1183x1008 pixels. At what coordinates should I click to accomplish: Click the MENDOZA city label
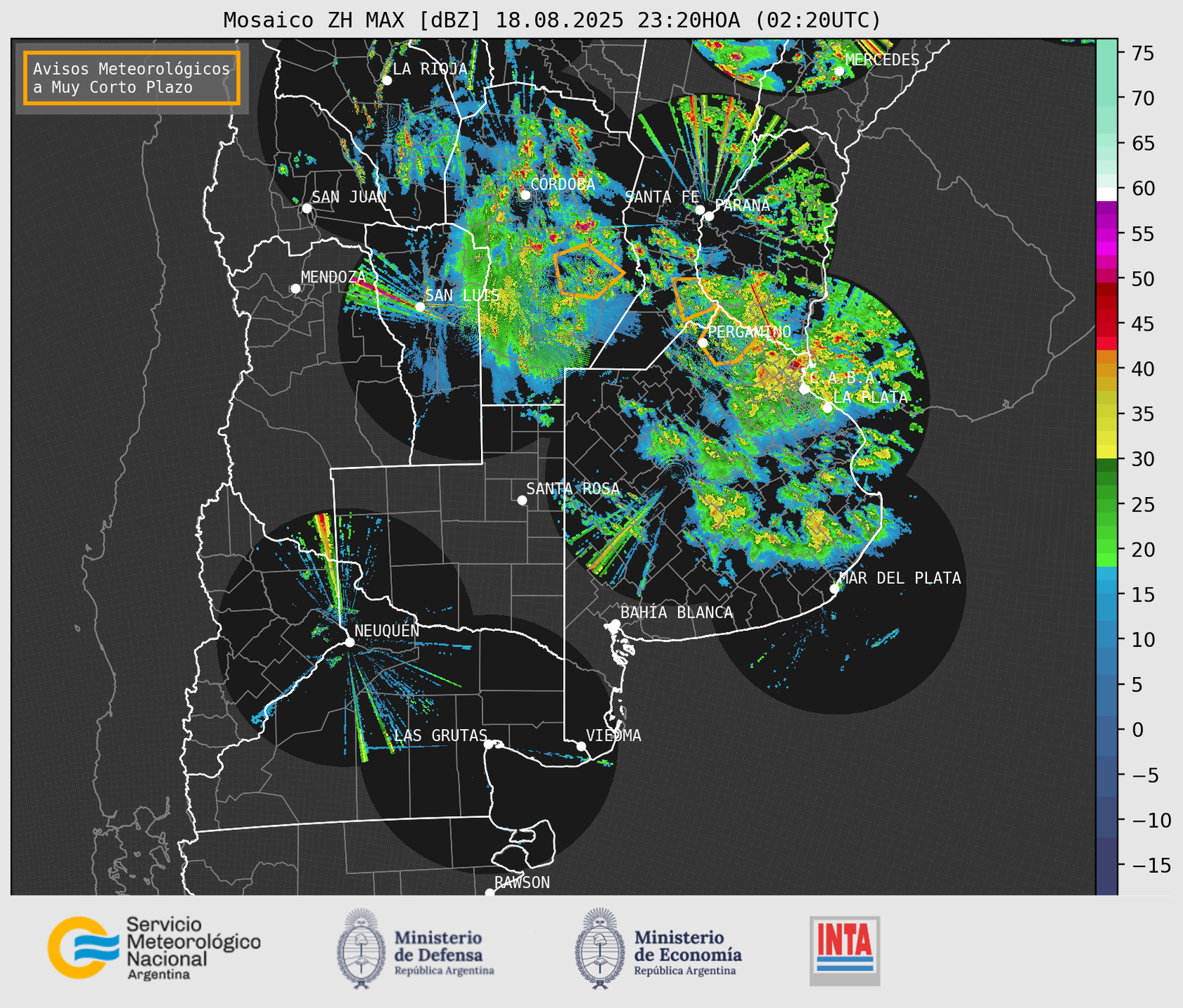coord(333,277)
